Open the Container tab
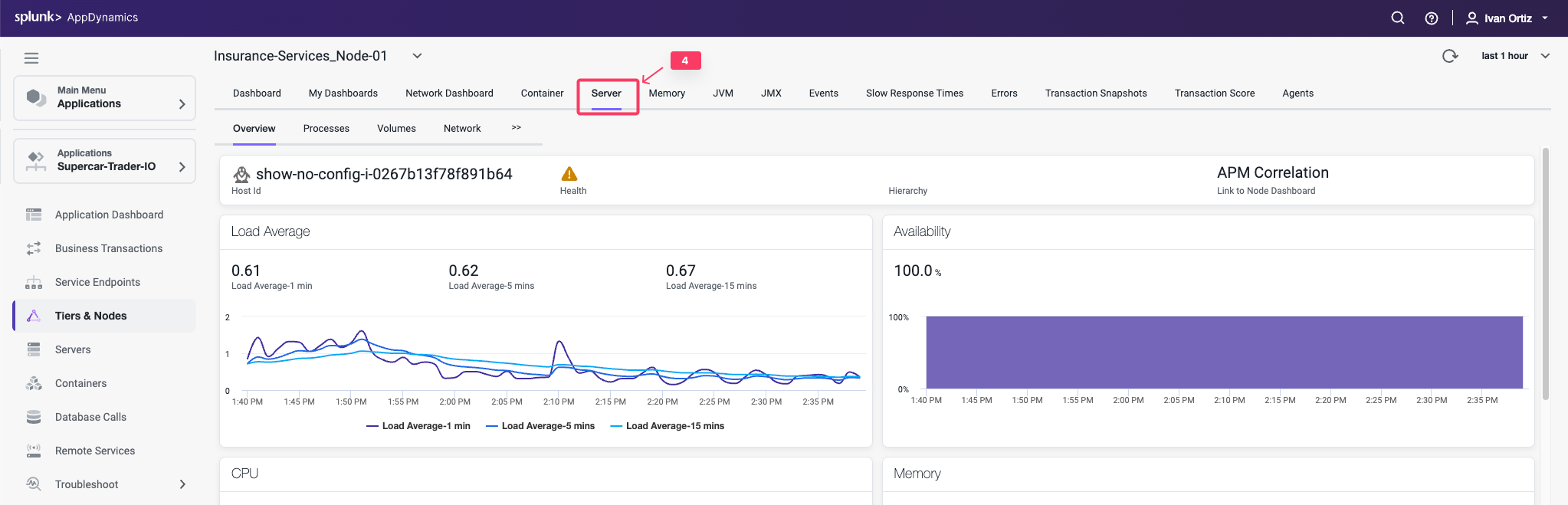 click(542, 93)
